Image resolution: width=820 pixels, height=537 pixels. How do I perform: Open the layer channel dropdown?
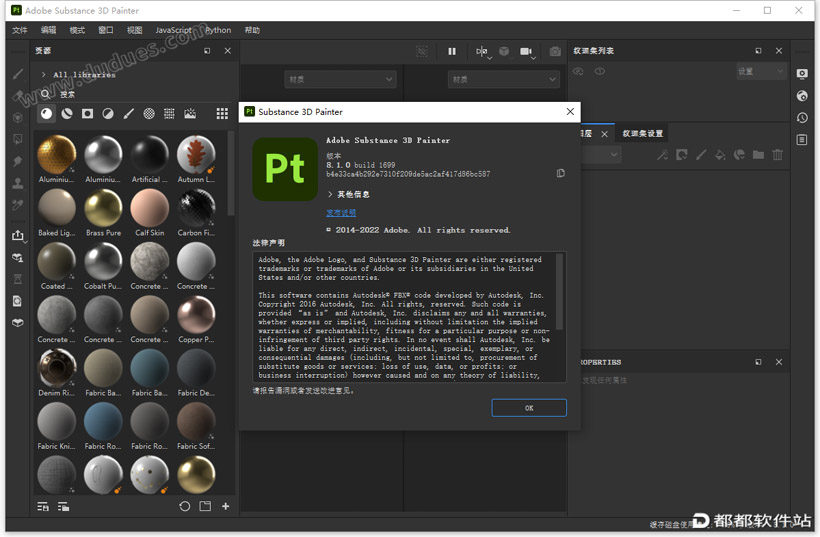click(601, 155)
